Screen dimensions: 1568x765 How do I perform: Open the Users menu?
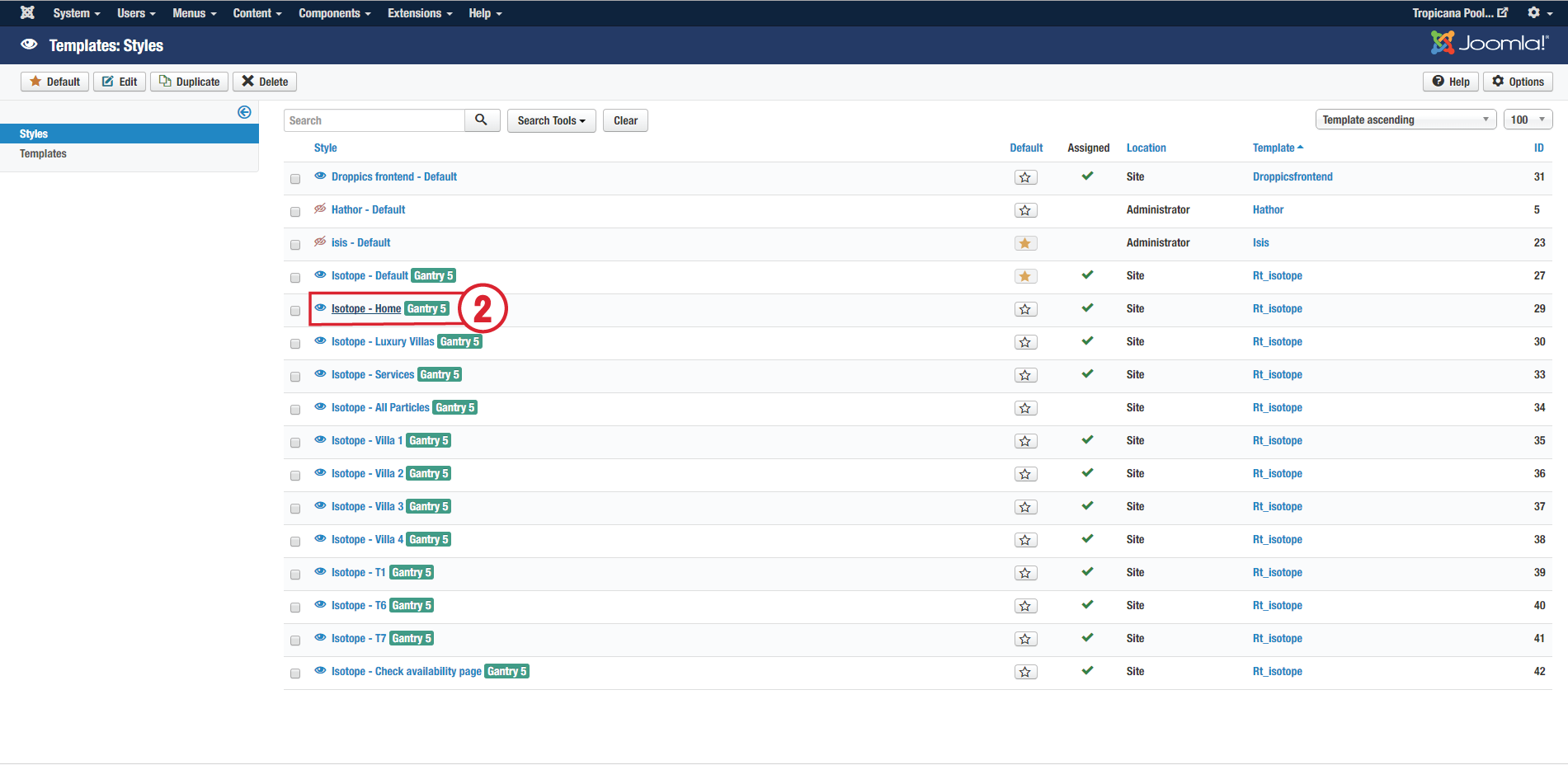136,13
